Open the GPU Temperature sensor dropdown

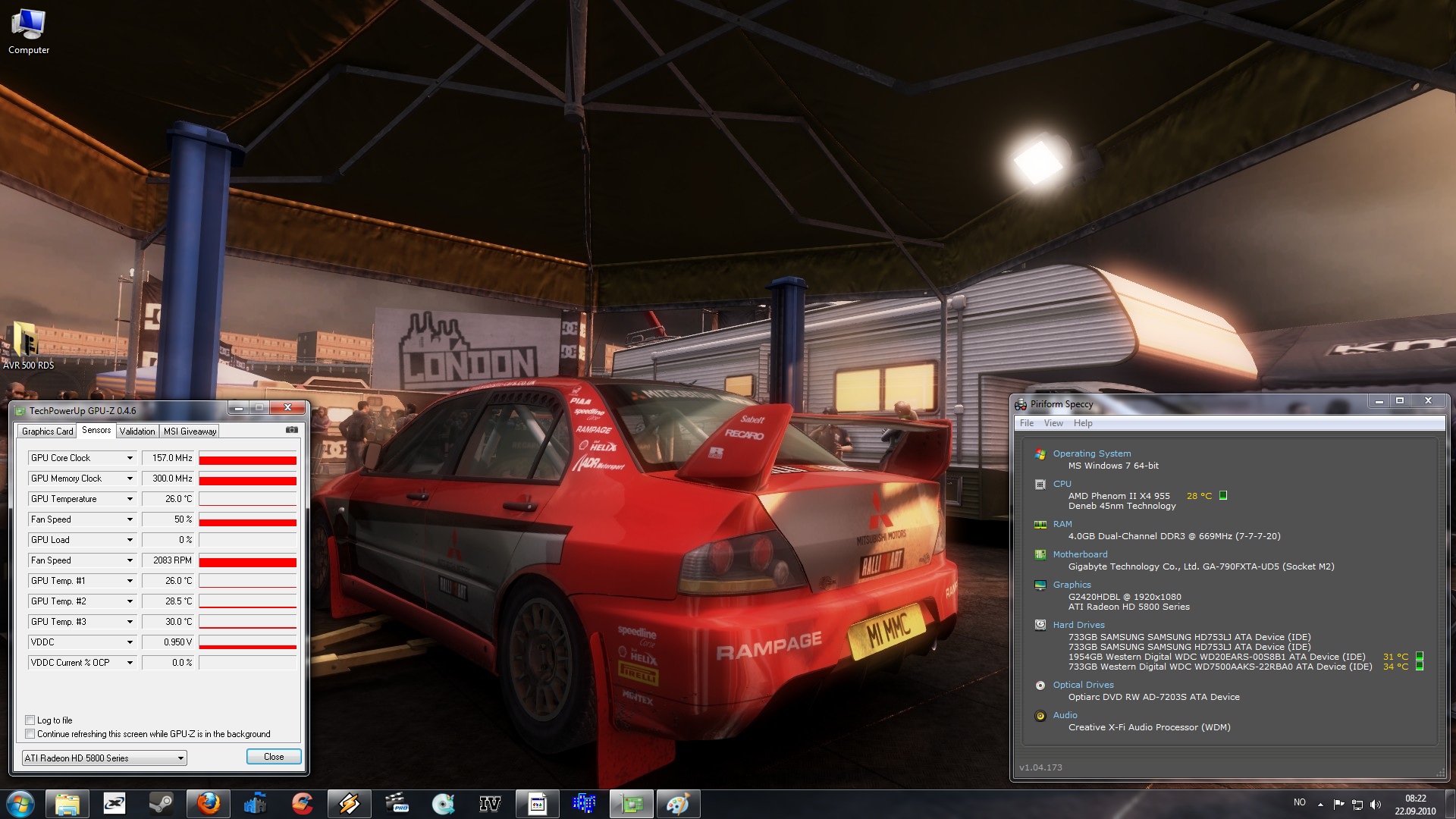[130, 499]
